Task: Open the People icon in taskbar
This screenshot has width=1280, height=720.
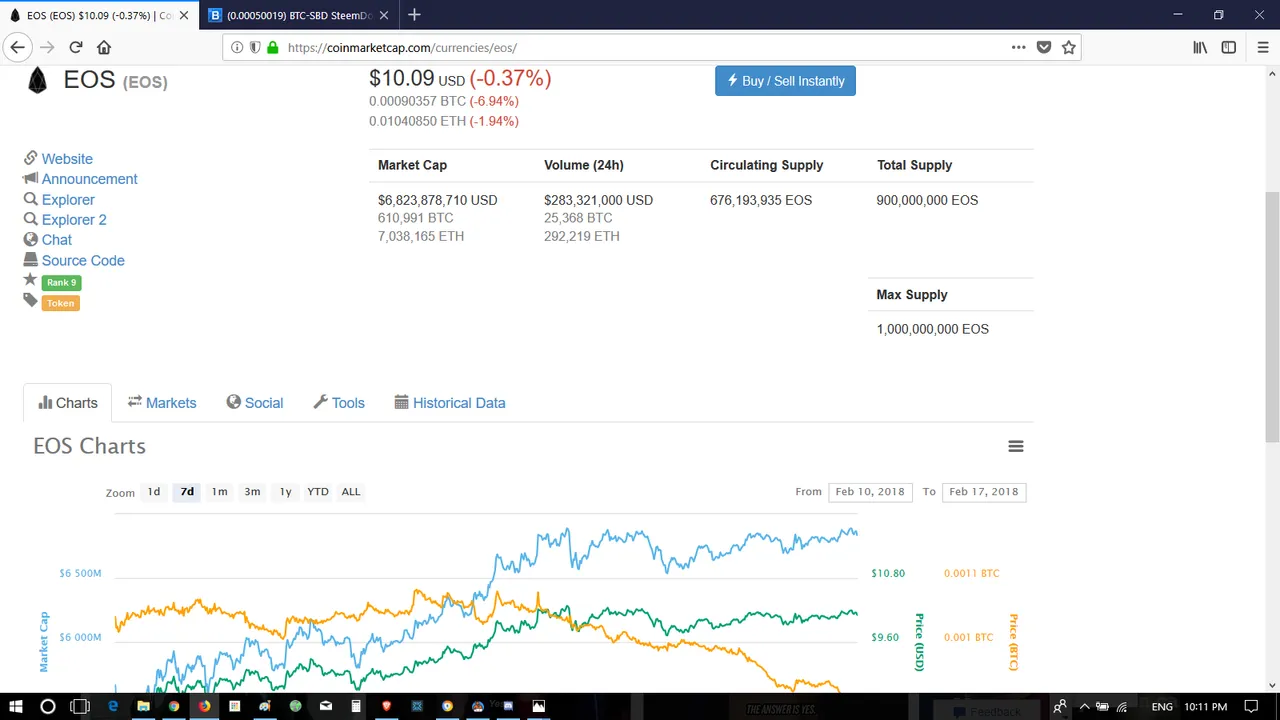Action: [1060, 707]
